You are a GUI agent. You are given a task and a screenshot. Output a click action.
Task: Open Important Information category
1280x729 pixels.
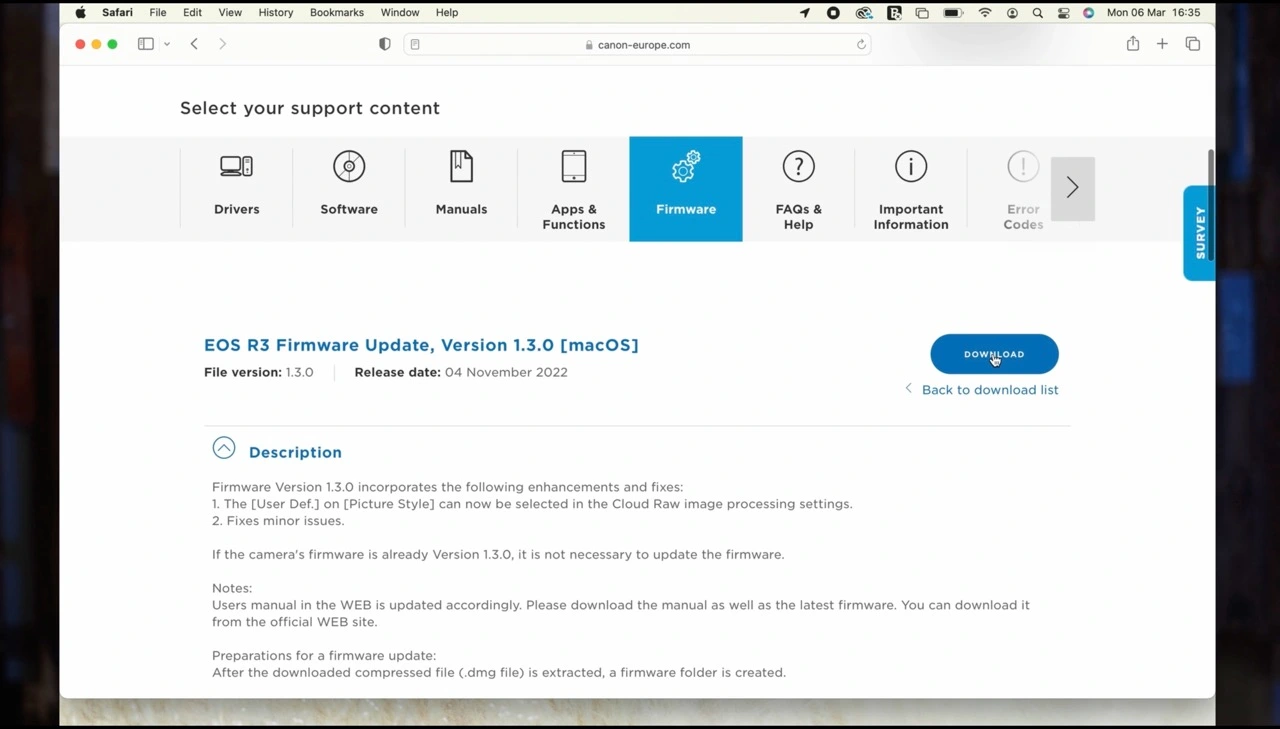(x=911, y=189)
